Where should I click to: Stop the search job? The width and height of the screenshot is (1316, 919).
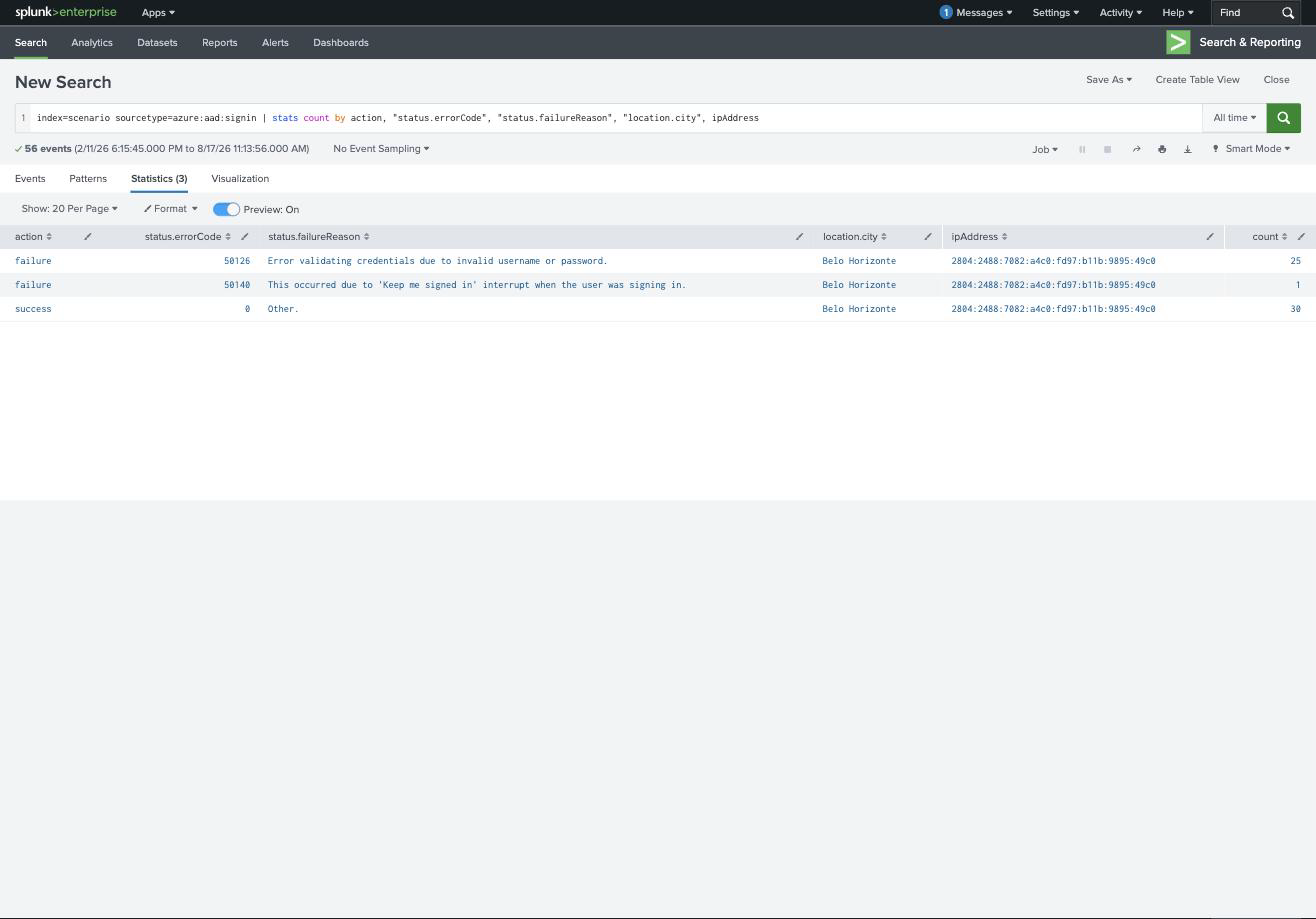coord(1107,149)
